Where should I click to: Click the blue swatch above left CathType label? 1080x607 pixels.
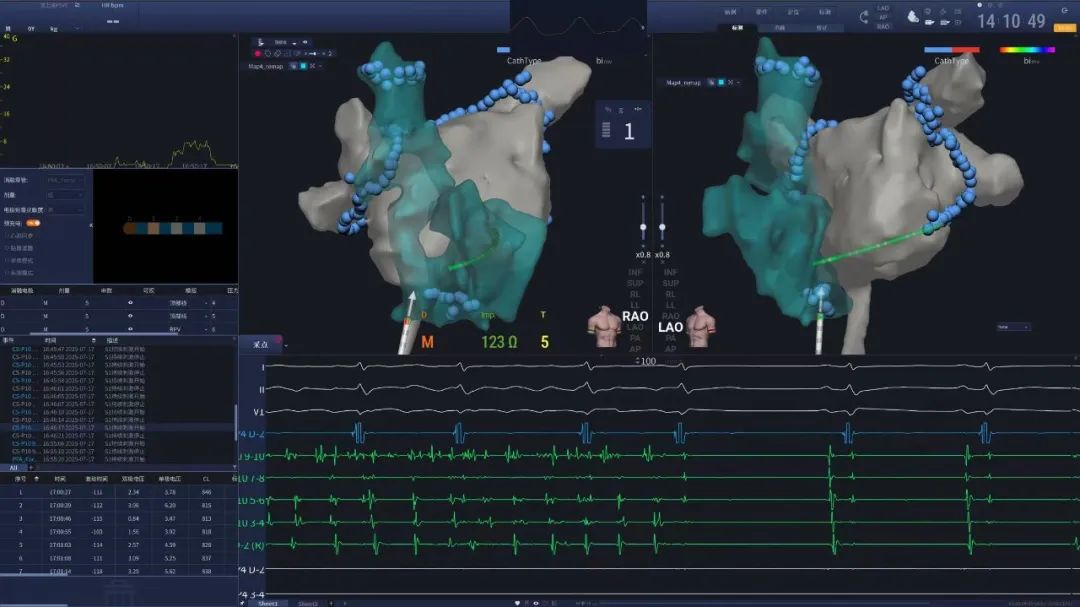coord(503,50)
